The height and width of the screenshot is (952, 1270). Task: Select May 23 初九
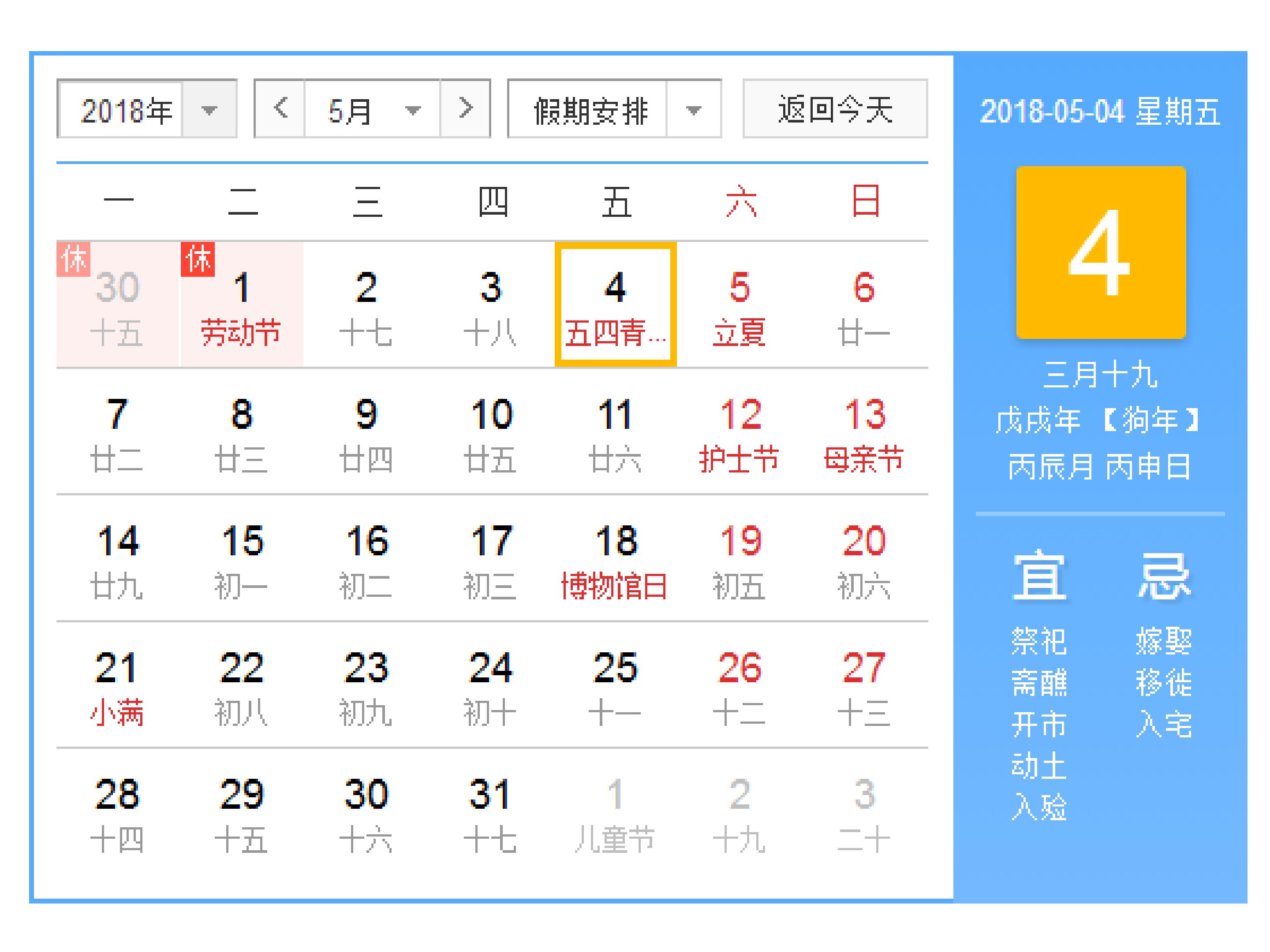point(366,685)
